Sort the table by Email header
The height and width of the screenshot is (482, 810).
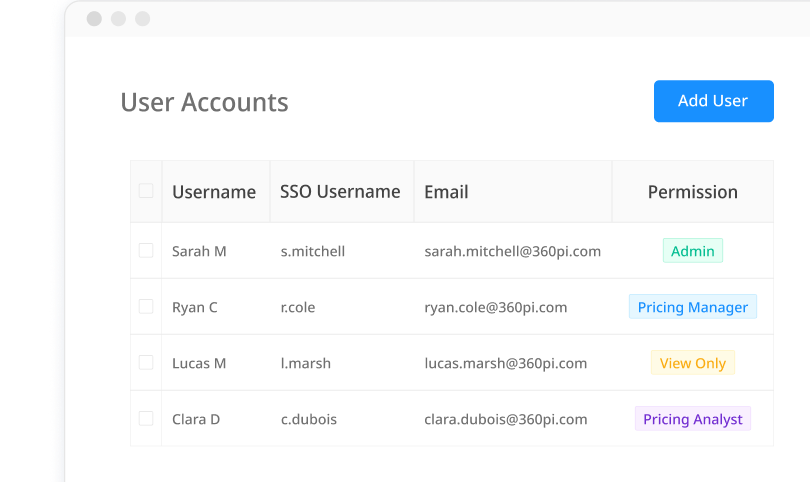coord(446,192)
